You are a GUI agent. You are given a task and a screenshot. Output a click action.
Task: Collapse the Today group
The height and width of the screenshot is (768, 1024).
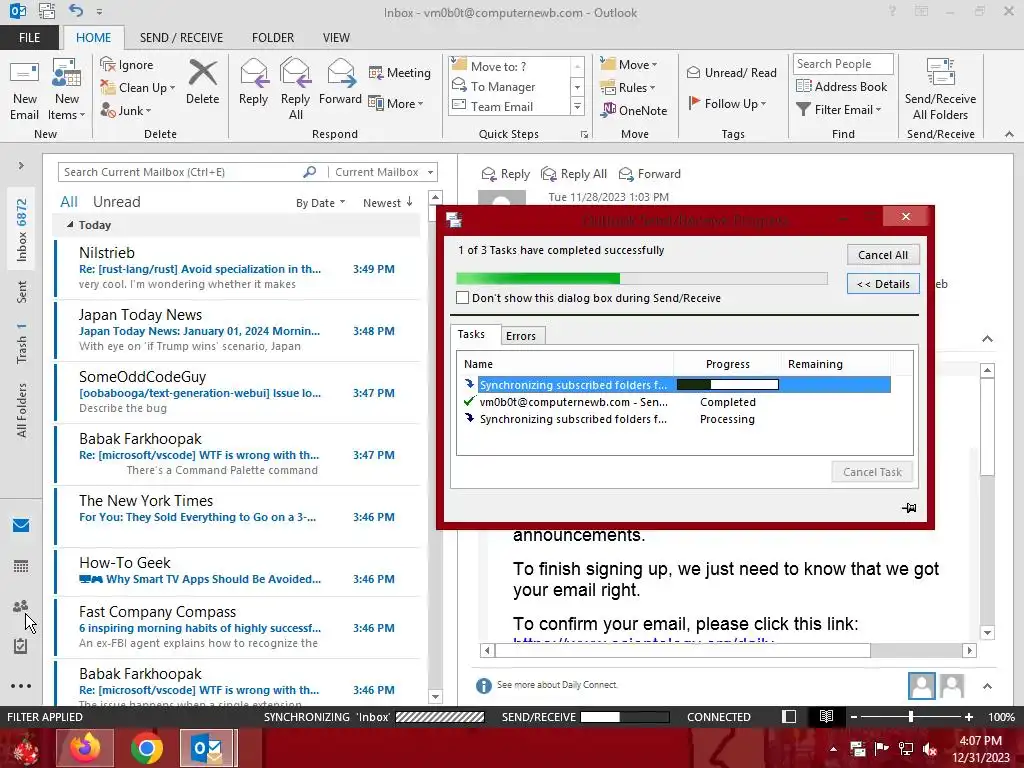(x=70, y=224)
